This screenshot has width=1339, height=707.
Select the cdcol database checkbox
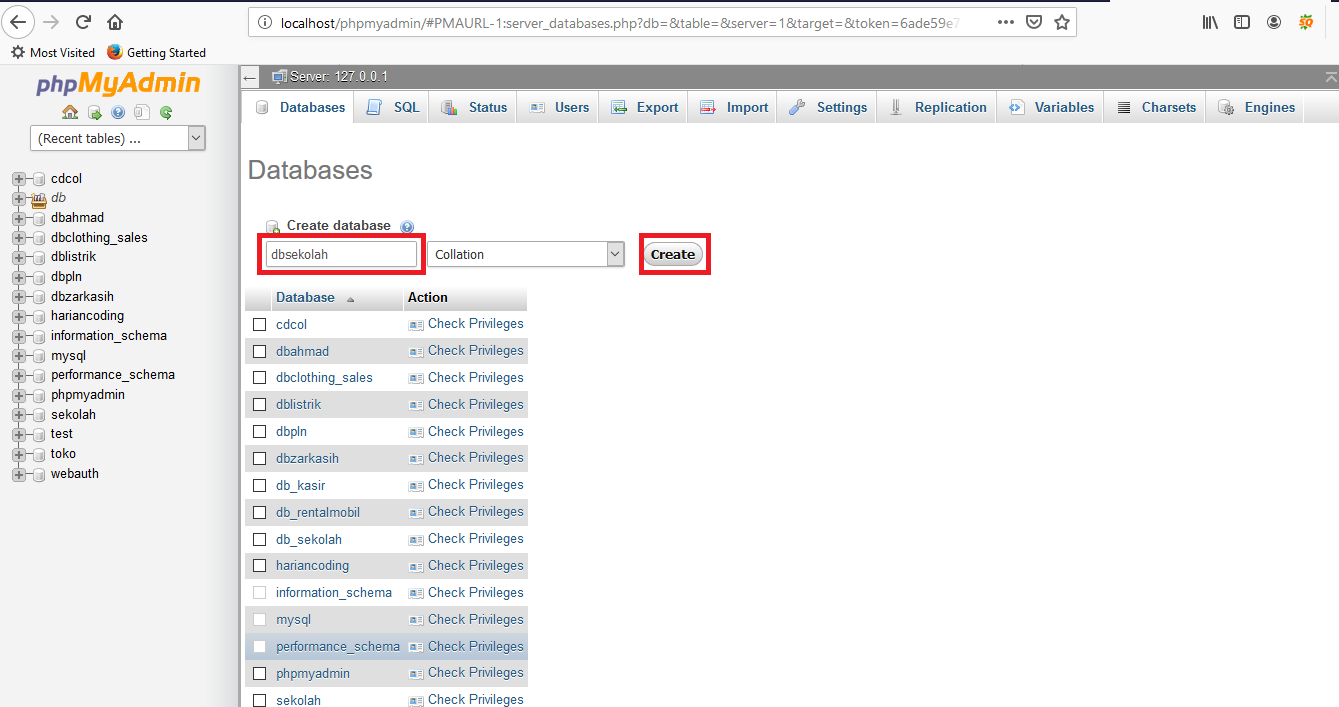point(260,323)
